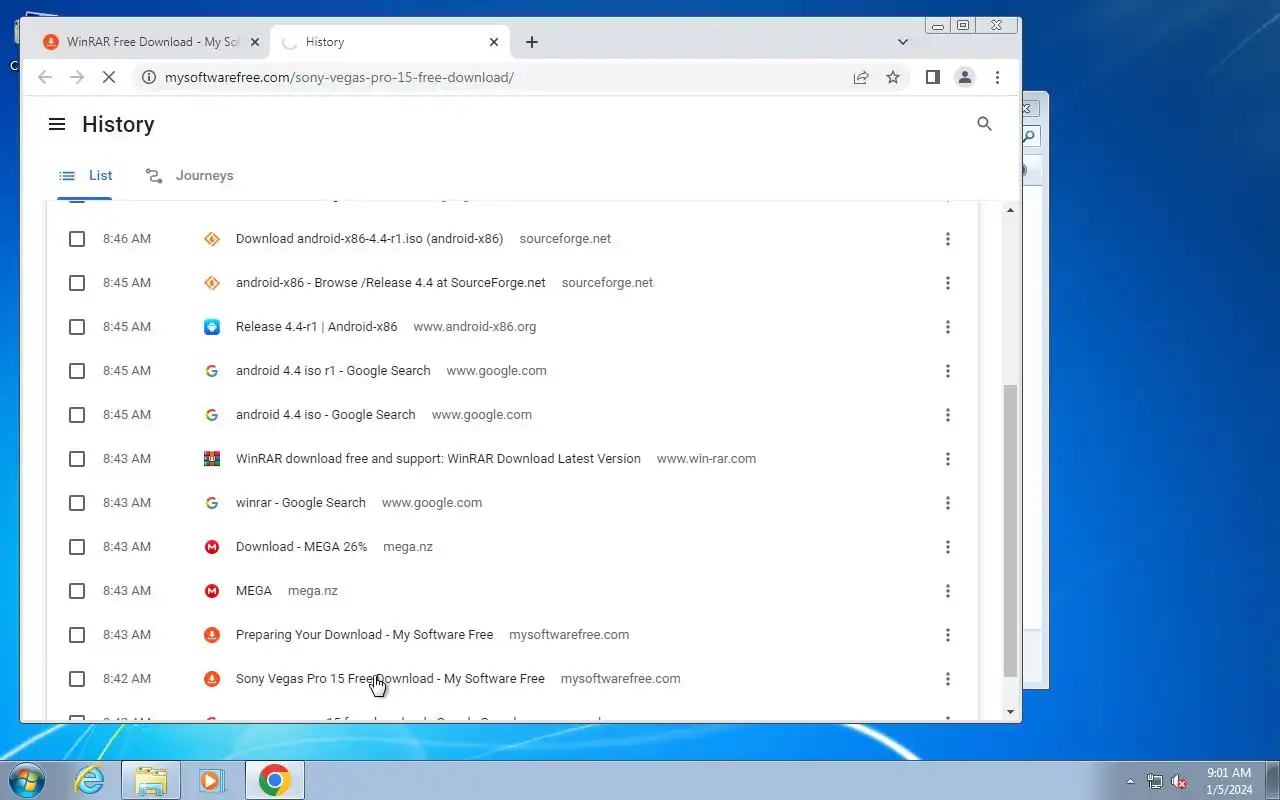The image size is (1280, 800).
Task: Click favicon of Preparing Your Download row
Action: [x=212, y=635]
